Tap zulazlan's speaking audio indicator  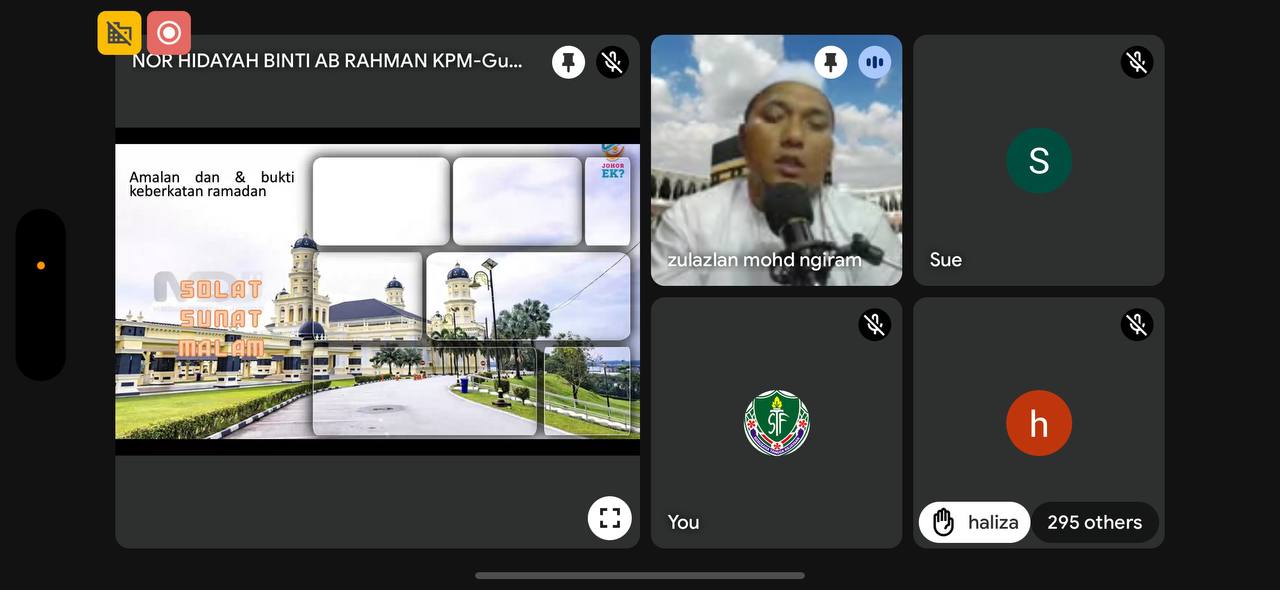click(875, 62)
